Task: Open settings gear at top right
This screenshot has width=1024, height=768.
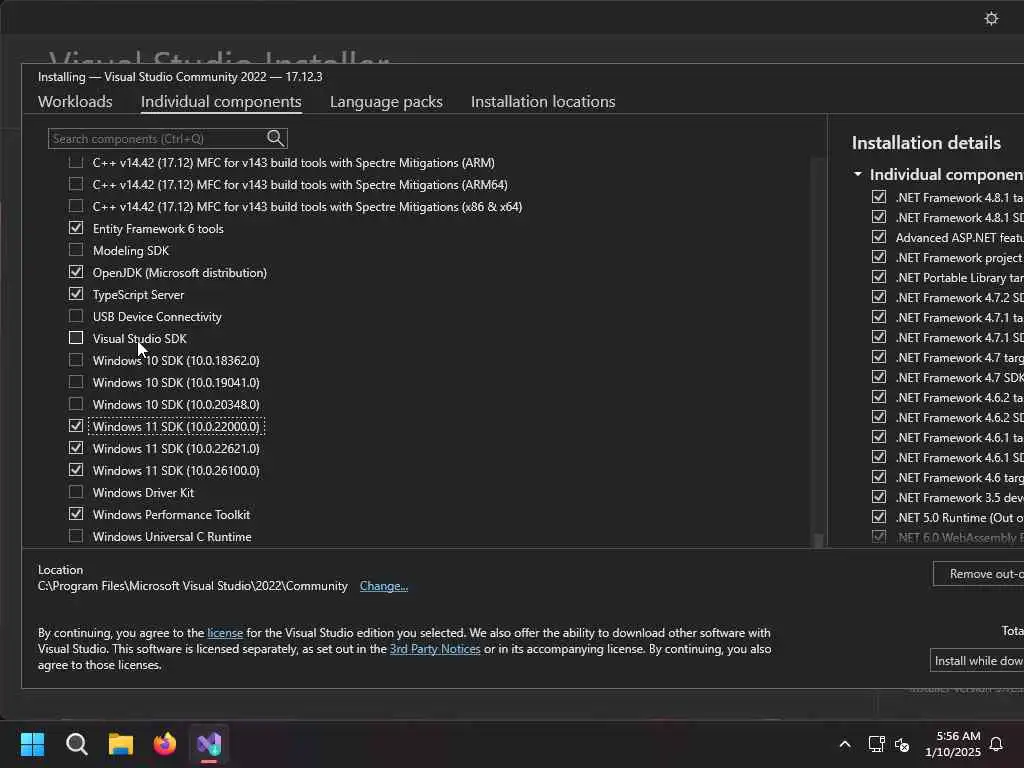Action: tap(991, 18)
